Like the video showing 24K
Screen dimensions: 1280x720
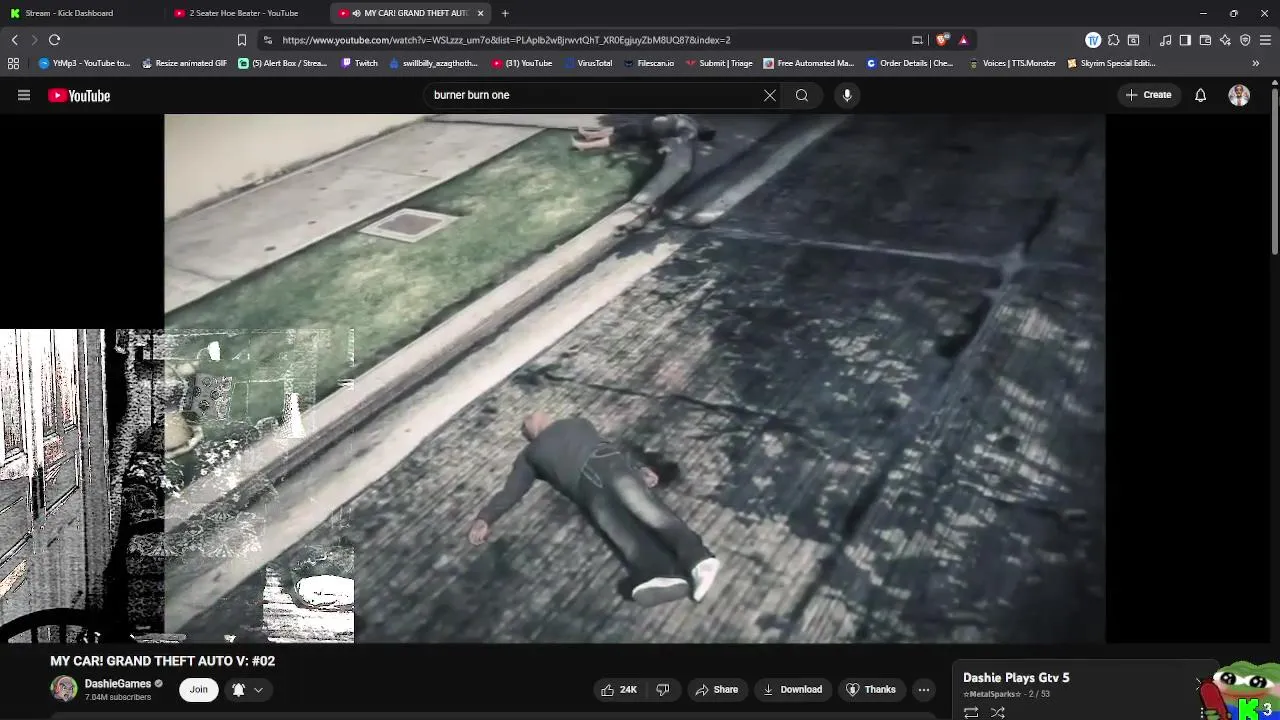[619, 689]
